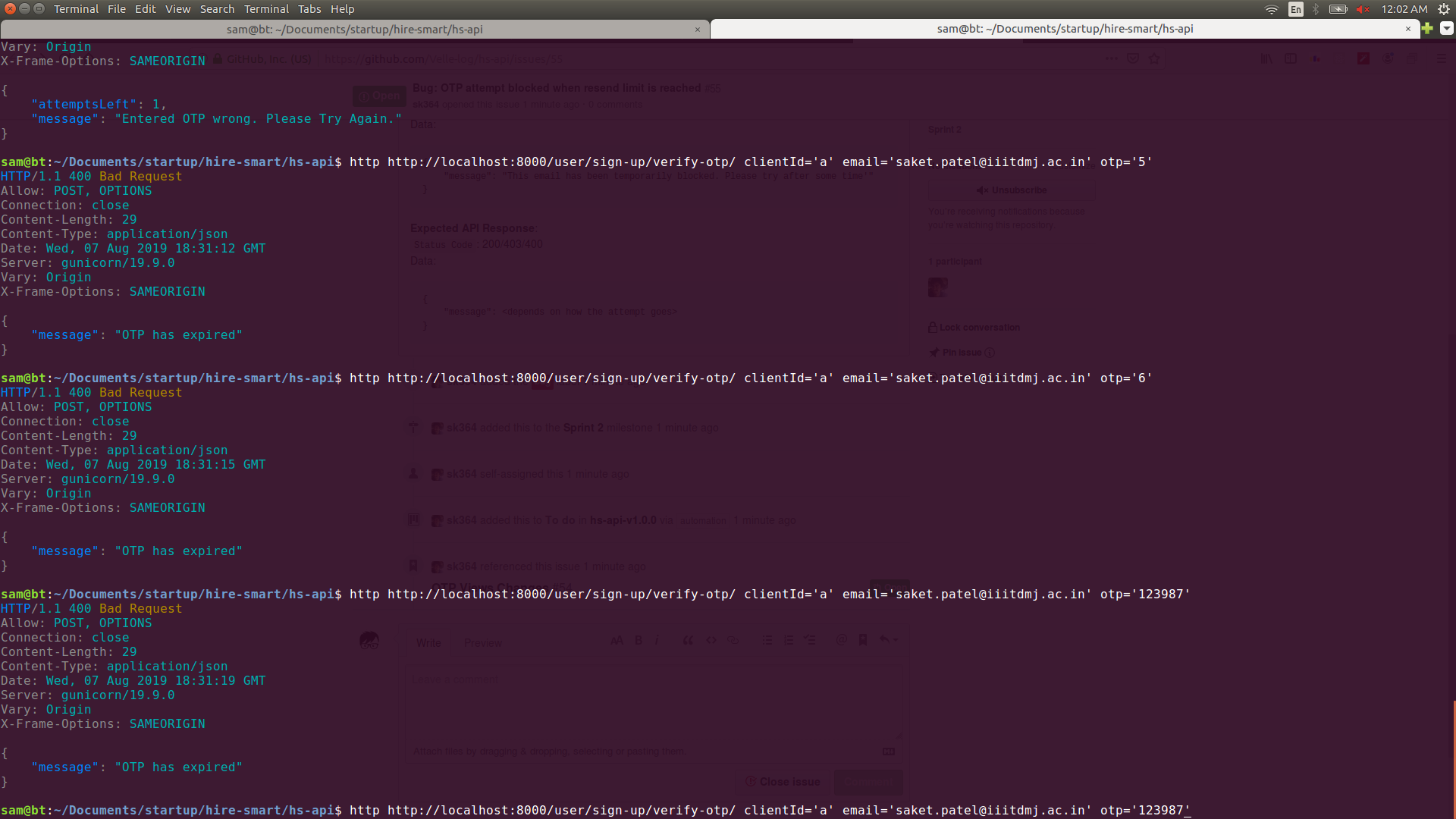Open the Terminal Search menu
The image size is (1456, 819).
[217, 8]
